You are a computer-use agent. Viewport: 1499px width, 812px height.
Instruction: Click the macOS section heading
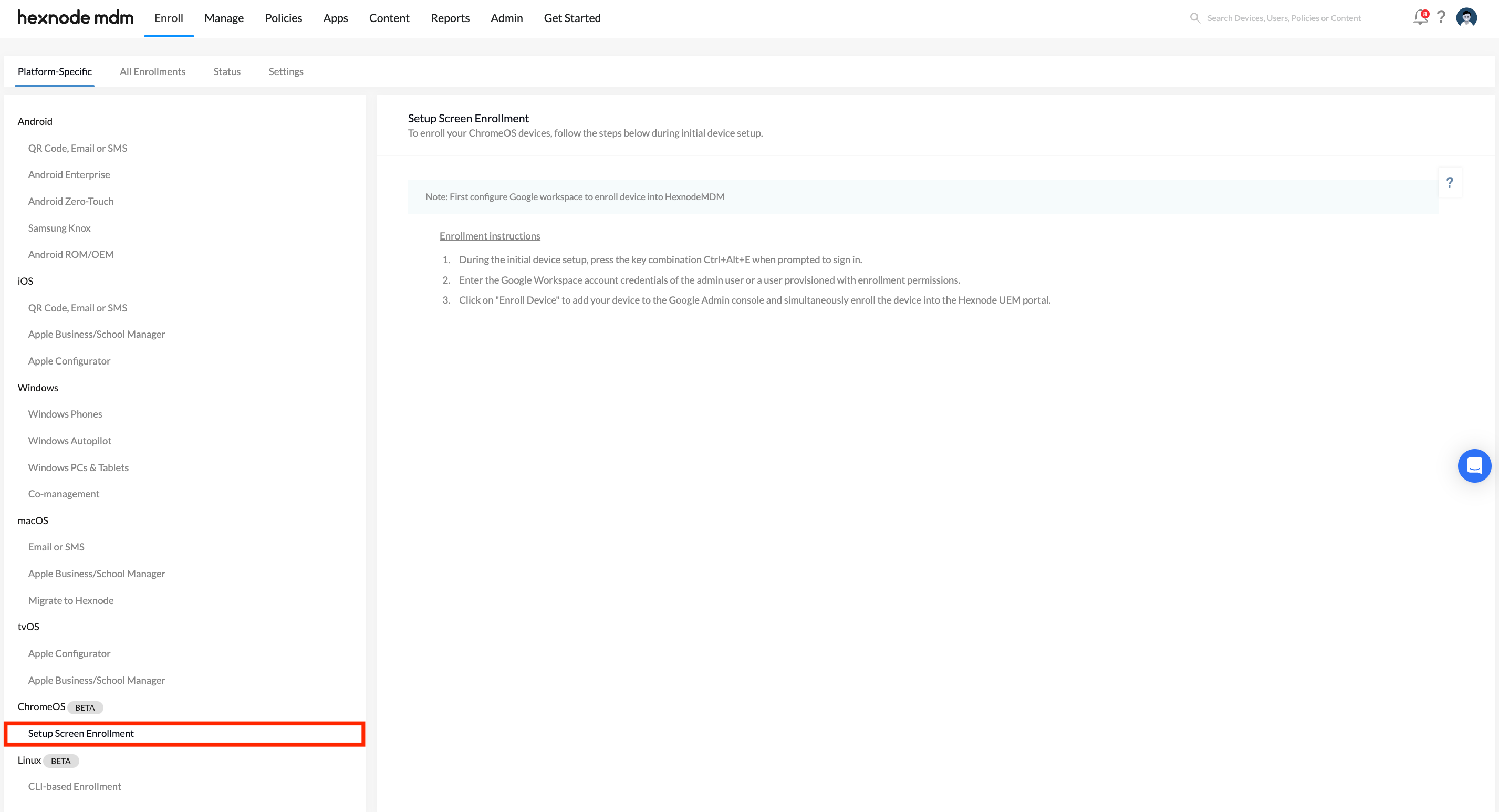point(33,520)
